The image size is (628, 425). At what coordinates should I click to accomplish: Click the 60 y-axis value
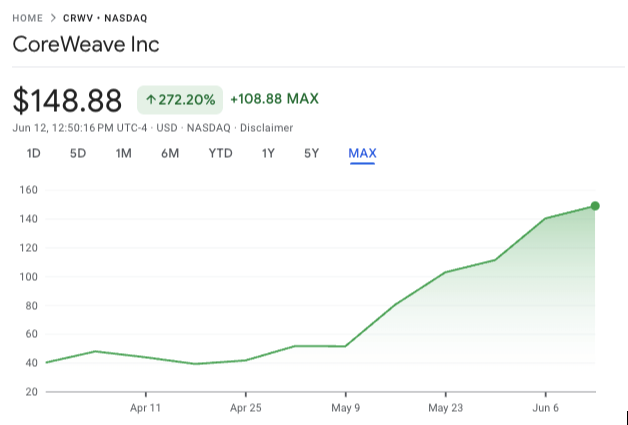31,334
